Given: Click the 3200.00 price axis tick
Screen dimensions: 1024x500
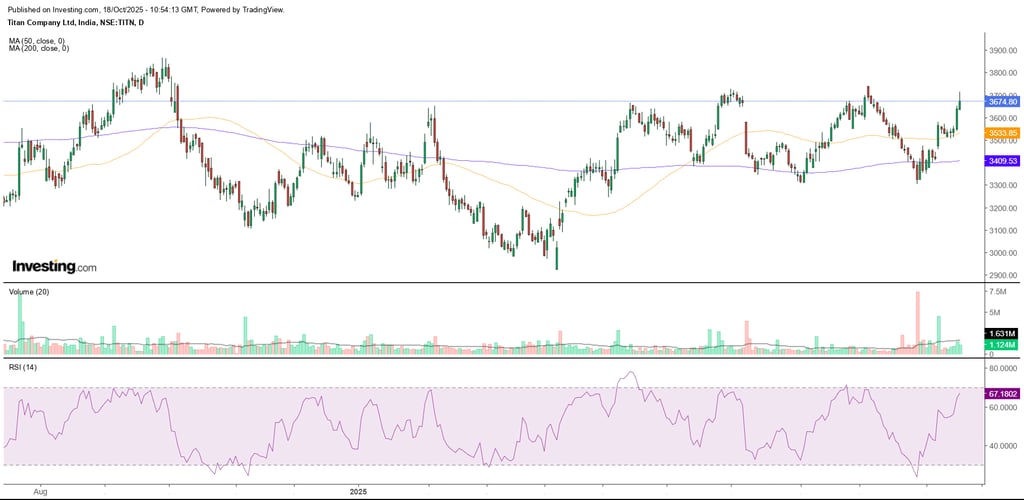Looking at the screenshot, I should (x=1004, y=208).
